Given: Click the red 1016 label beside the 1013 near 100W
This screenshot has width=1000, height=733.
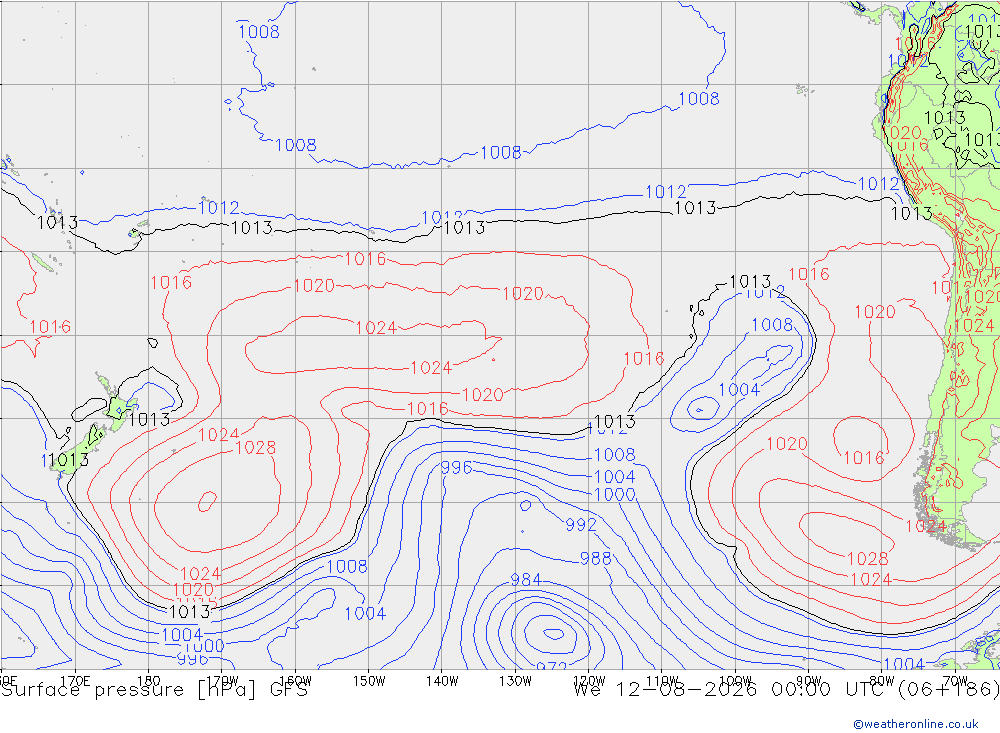Looking at the screenshot, I should click(x=809, y=274).
